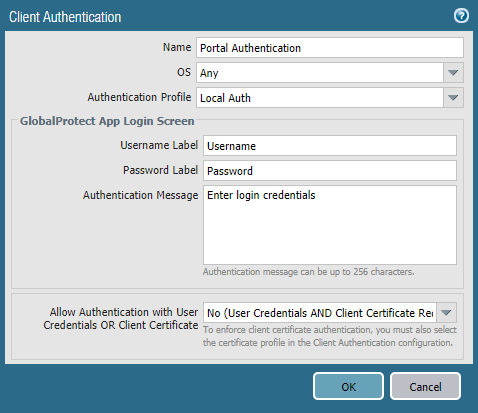Click the Username Label input field

point(330,146)
